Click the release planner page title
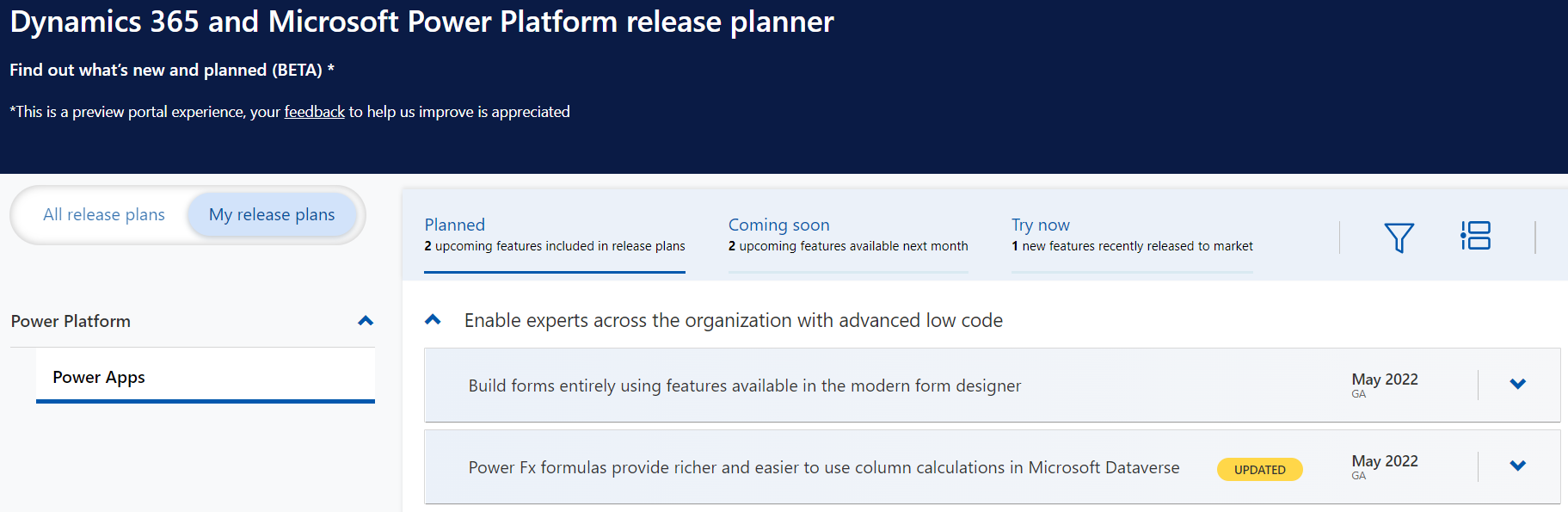Viewport: 1568px width, 512px height. pyautogui.click(x=421, y=22)
